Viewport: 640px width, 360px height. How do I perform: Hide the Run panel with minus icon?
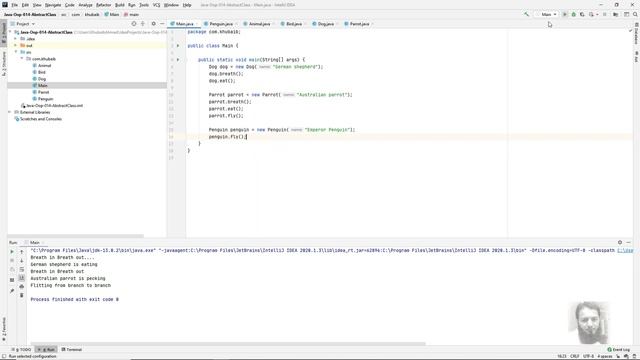629,242
